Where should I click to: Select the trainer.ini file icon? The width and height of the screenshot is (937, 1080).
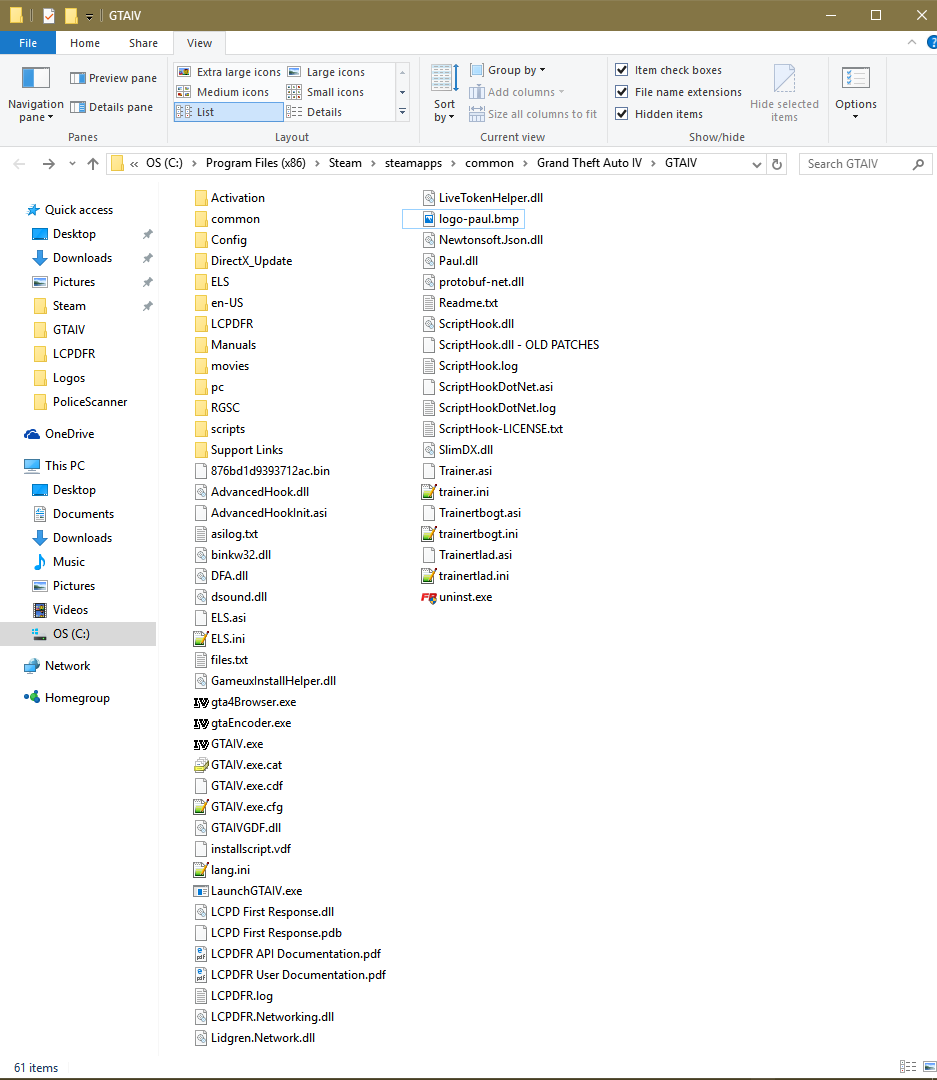pyautogui.click(x=429, y=492)
